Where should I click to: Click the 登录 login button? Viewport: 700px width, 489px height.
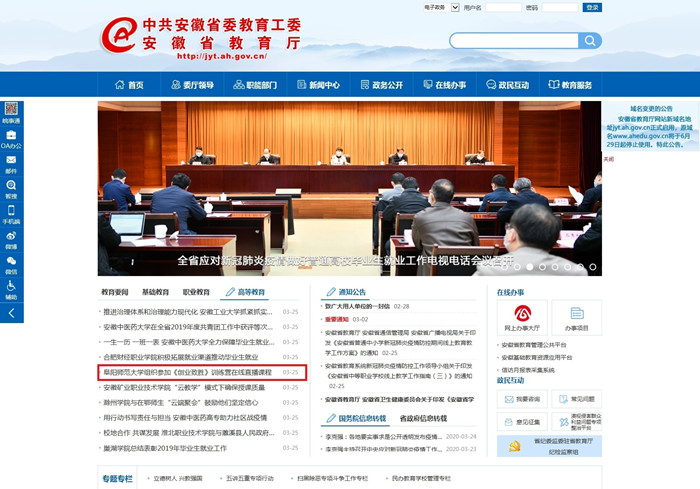(592, 7)
